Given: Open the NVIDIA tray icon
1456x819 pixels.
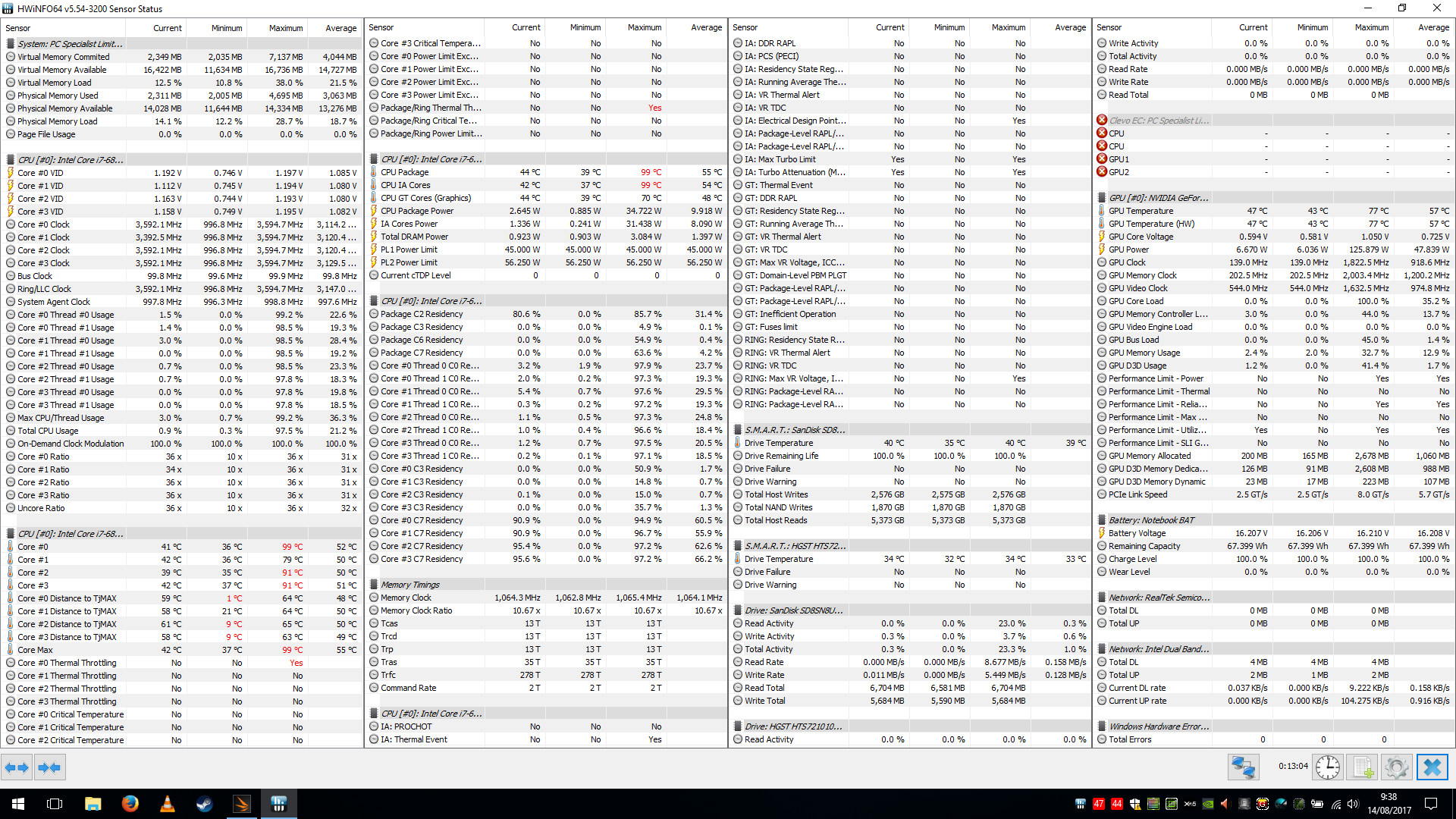Looking at the screenshot, I should point(1208,804).
